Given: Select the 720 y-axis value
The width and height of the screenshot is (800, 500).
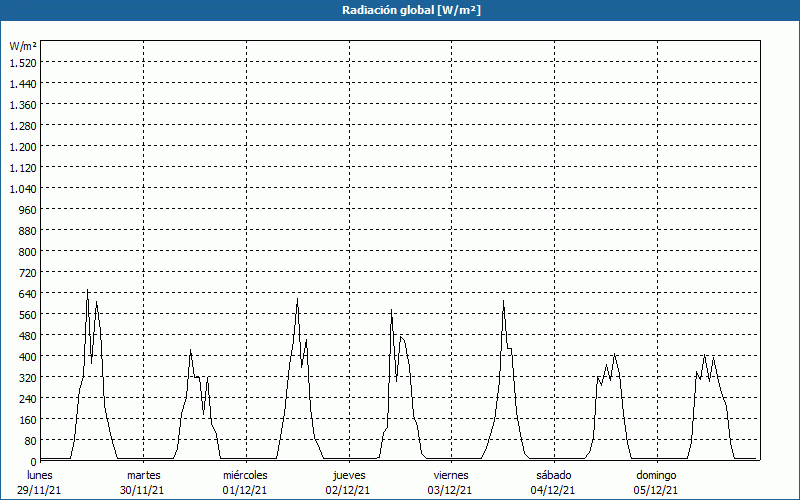Looking at the screenshot, I should (28, 273).
